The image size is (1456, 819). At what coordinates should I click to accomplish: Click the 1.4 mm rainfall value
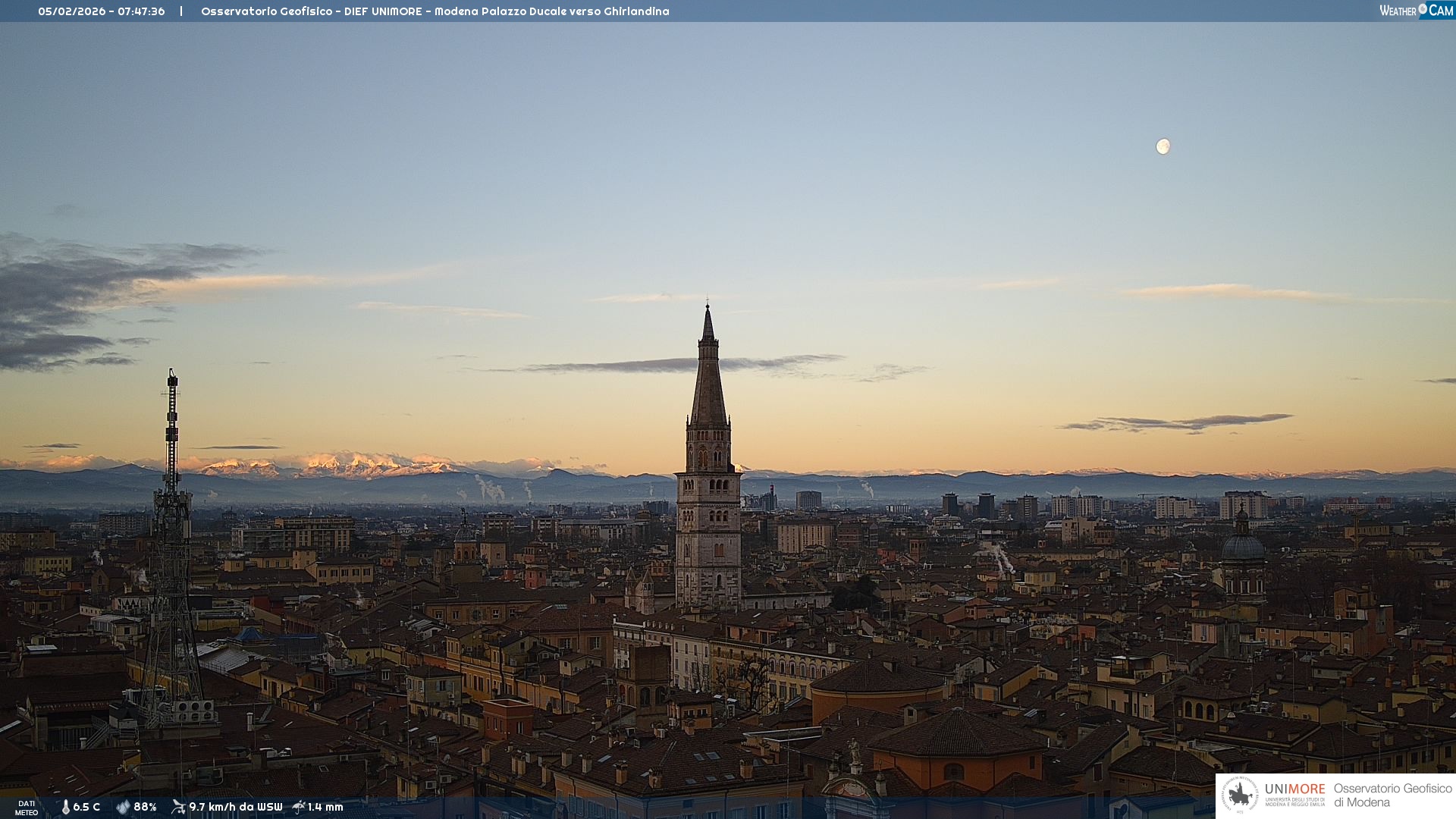tap(325, 807)
